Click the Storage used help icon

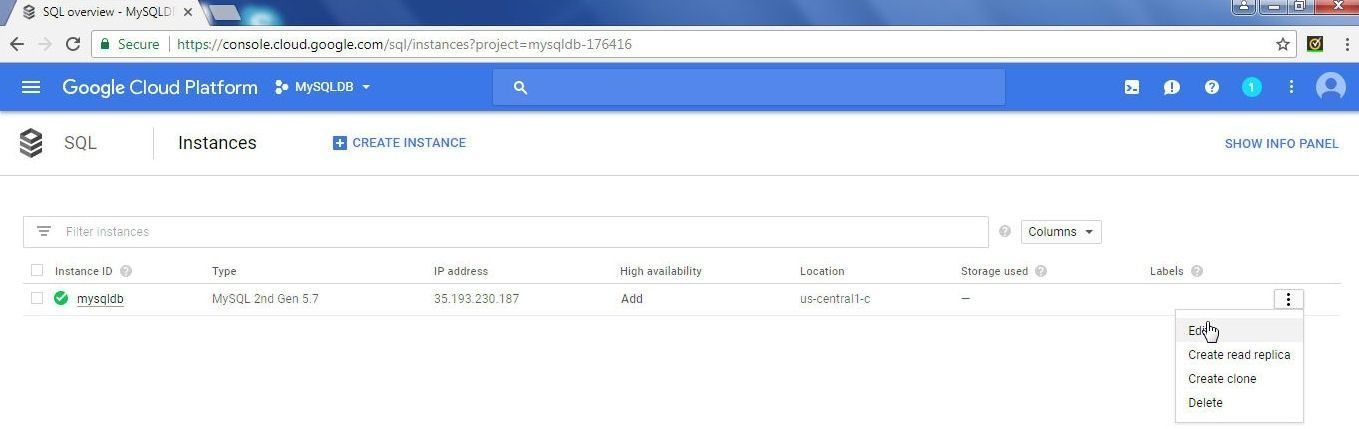[1041, 271]
